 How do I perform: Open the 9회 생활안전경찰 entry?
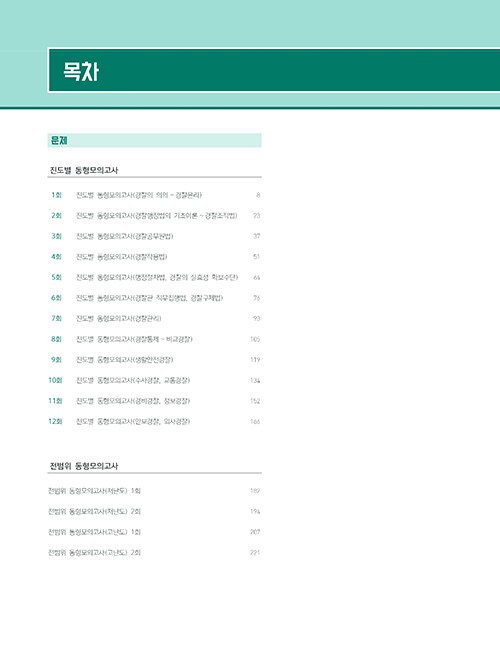click(x=154, y=359)
